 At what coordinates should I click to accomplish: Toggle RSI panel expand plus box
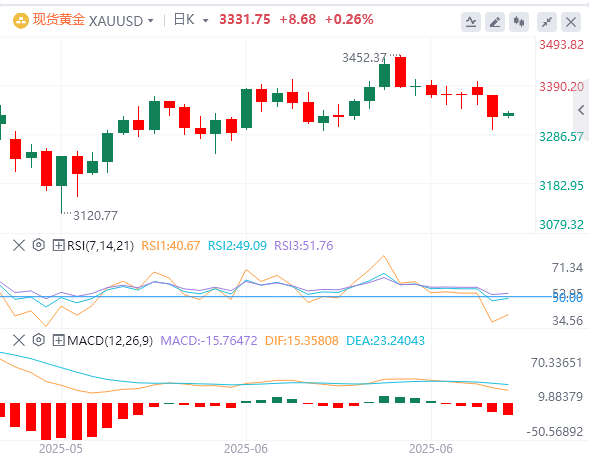click(x=58, y=246)
